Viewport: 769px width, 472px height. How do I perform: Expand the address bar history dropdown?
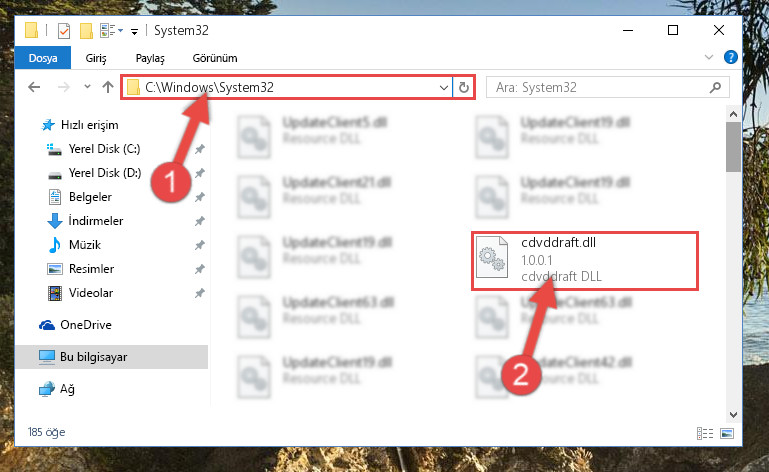(x=444, y=88)
